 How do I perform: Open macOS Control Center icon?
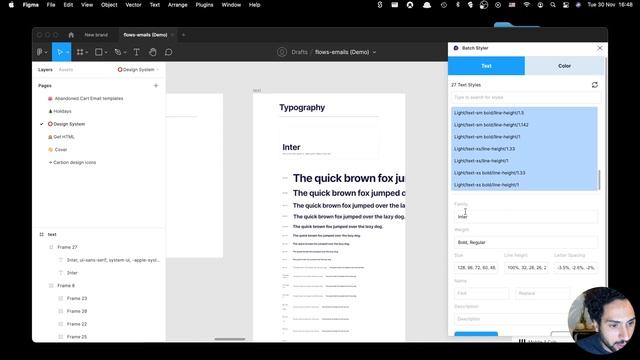click(x=565, y=5)
